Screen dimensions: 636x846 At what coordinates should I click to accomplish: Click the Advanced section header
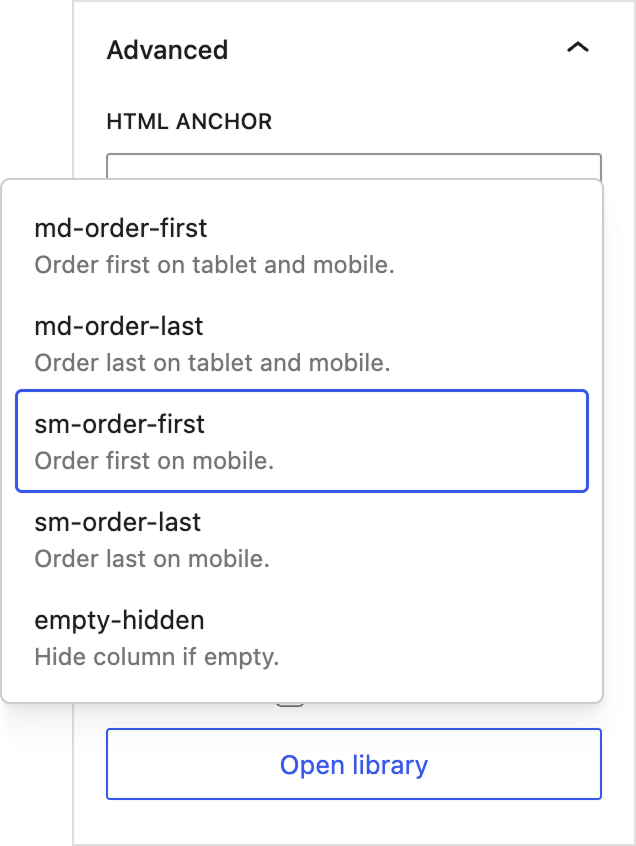point(167,50)
